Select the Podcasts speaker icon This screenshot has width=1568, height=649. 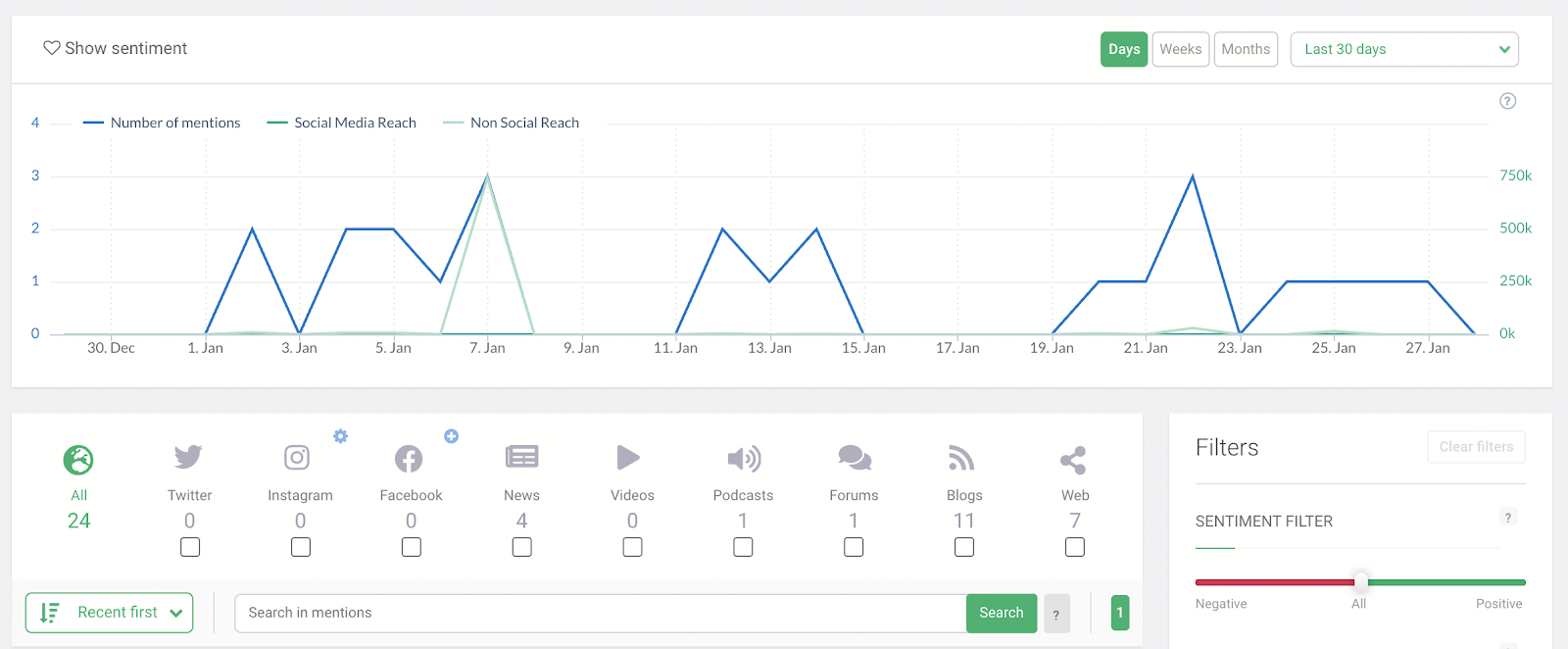click(744, 458)
